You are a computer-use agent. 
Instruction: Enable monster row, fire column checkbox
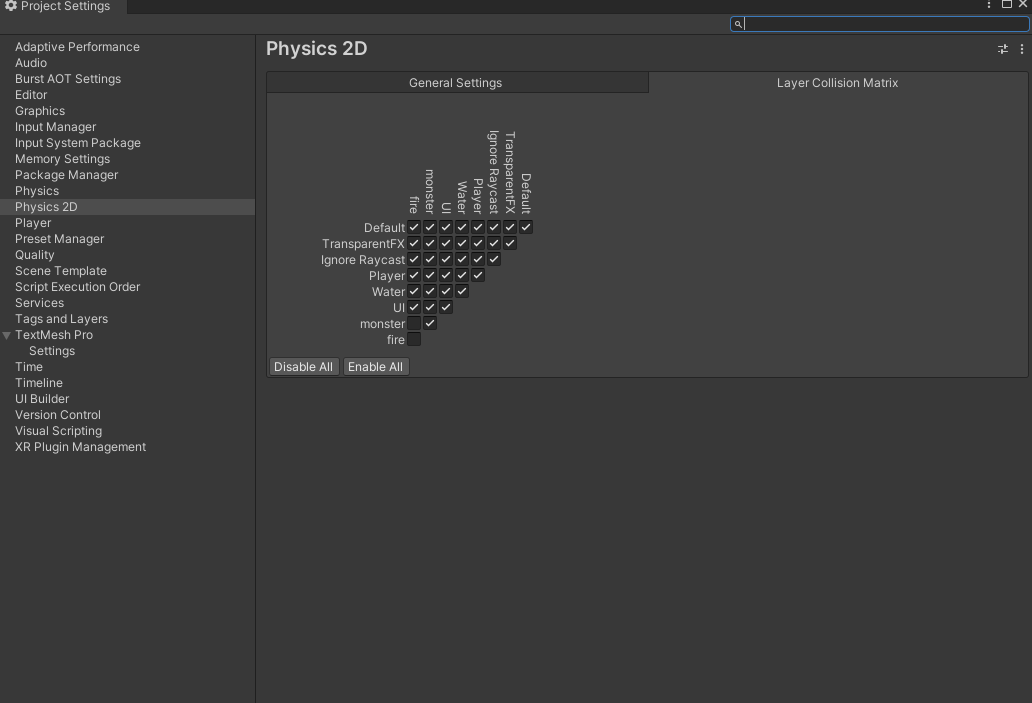(x=414, y=323)
